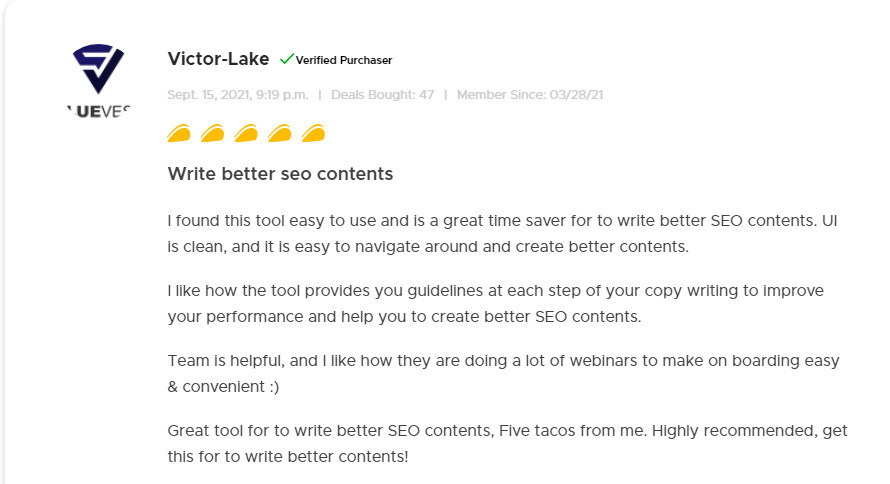This screenshot has width=890, height=484.
Task: Click the first paragraph about easy to use tool
Action: click(x=502, y=234)
